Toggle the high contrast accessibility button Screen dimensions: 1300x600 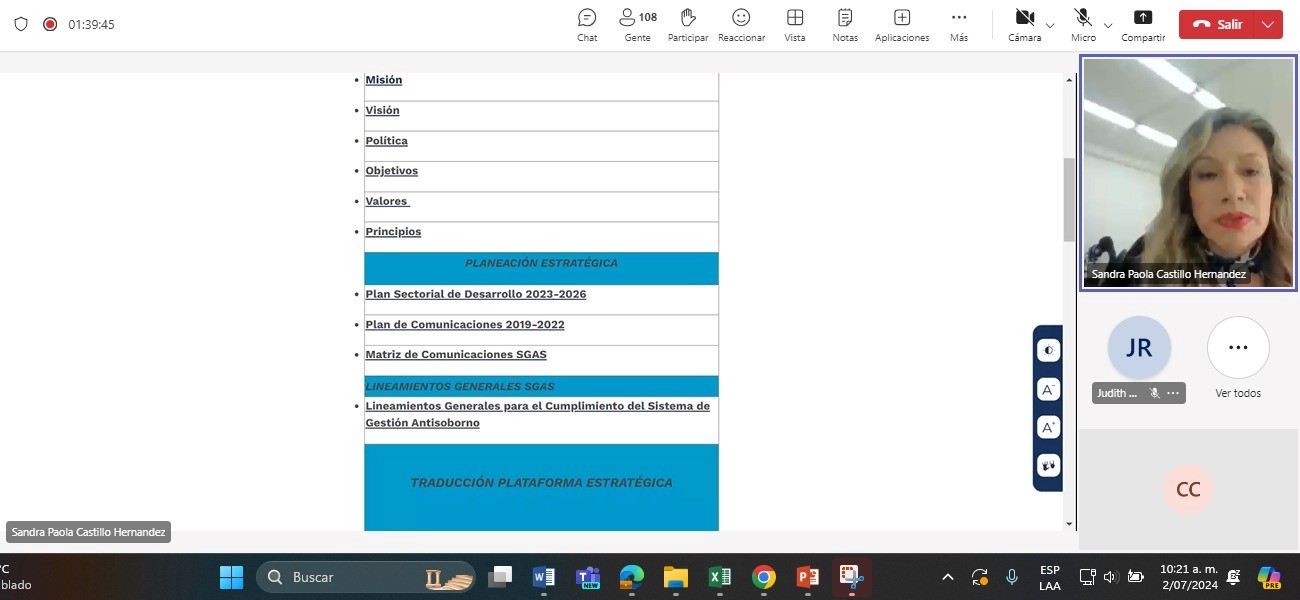(x=1048, y=350)
